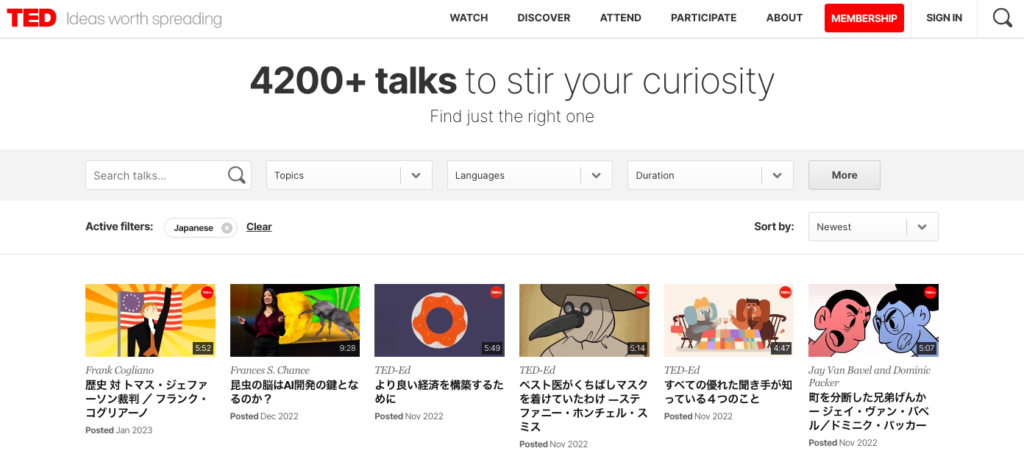Click SIGN IN
Image resolution: width=1024 pixels, height=462 pixels.
pos(944,18)
